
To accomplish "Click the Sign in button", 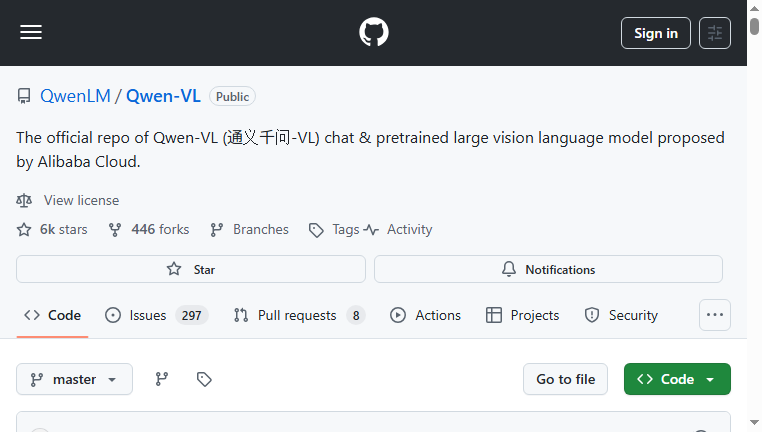I will (656, 33).
